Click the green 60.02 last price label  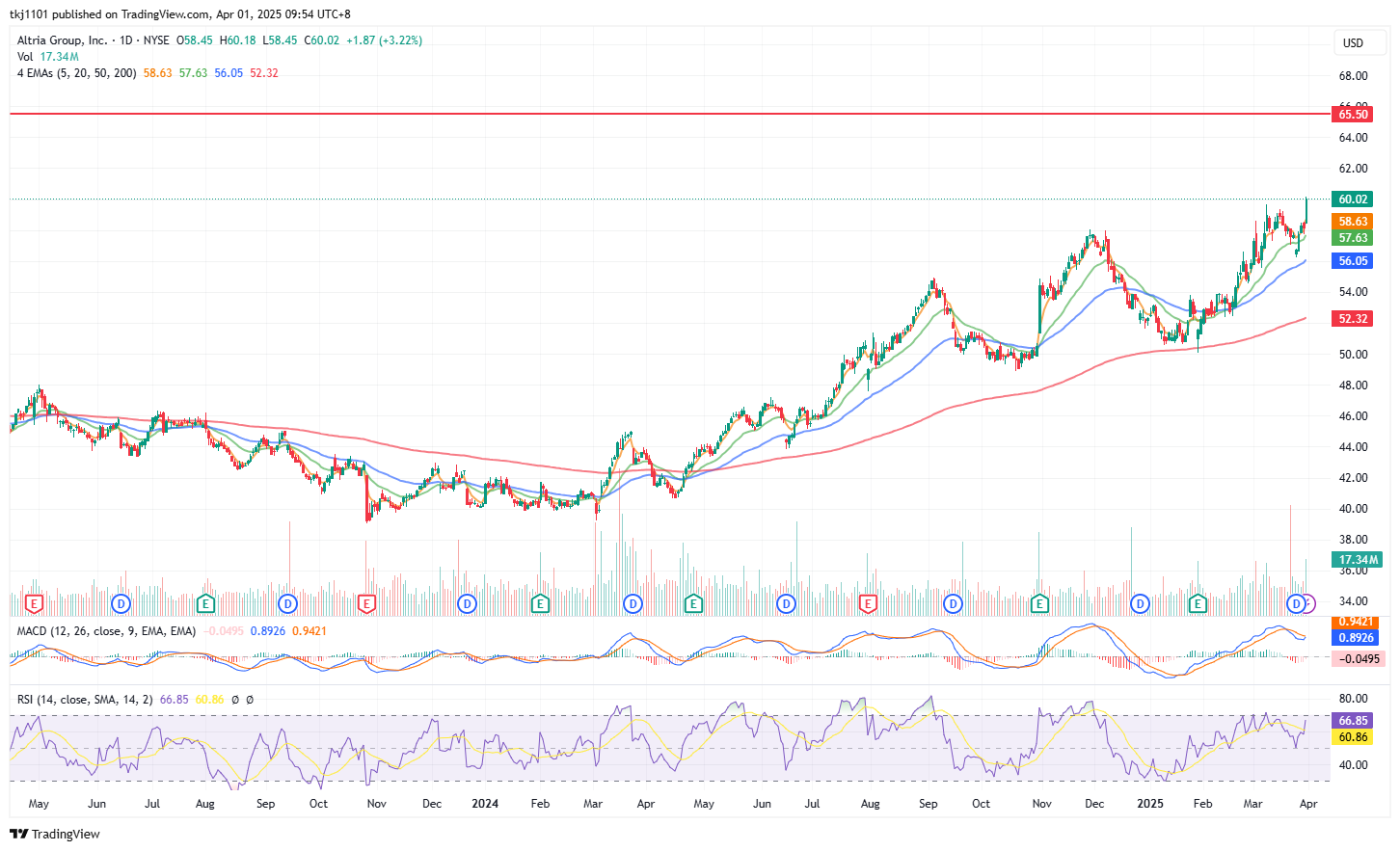[1353, 199]
